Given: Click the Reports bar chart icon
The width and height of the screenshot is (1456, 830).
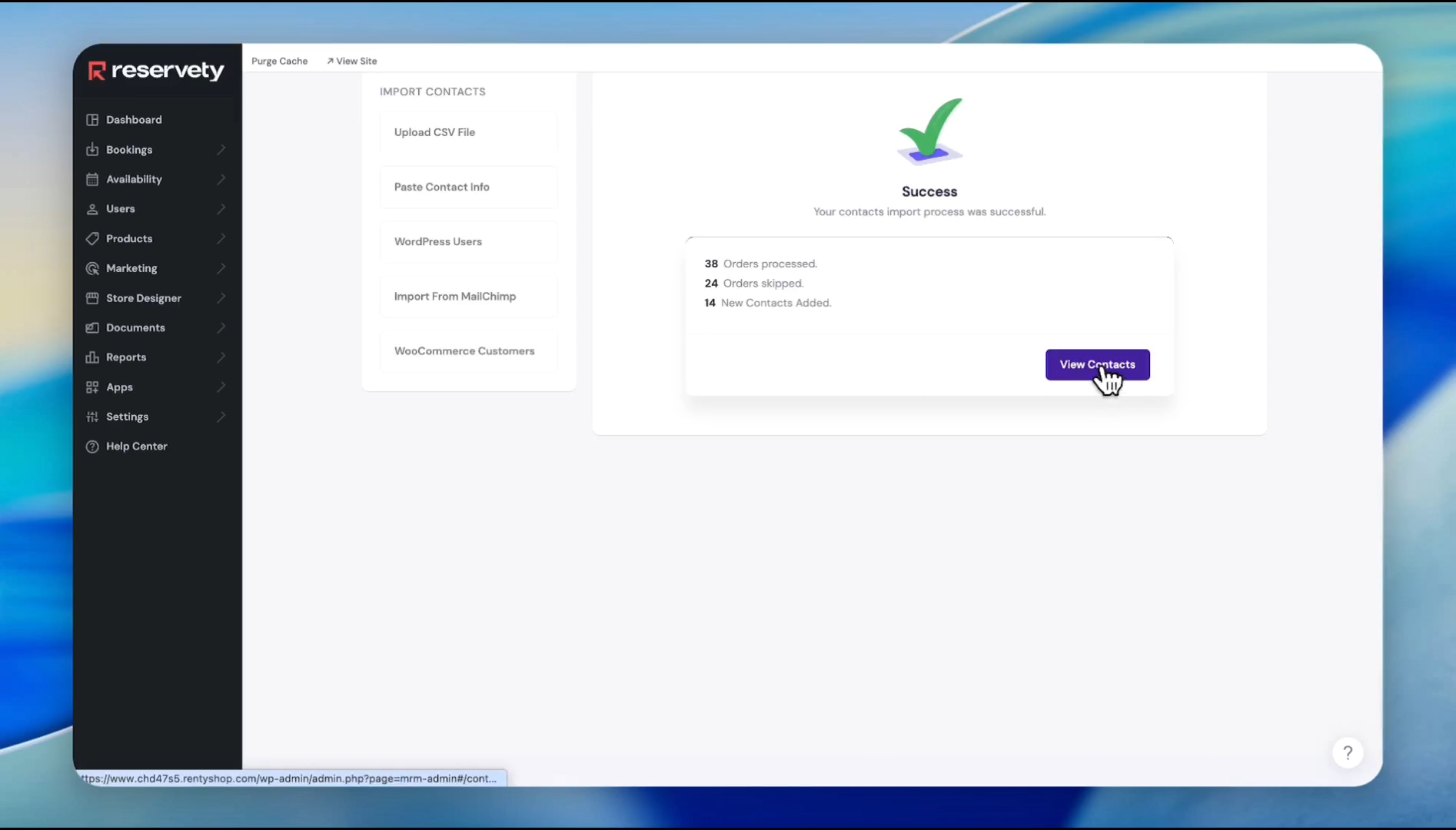Looking at the screenshot, I should pos(92,357).
